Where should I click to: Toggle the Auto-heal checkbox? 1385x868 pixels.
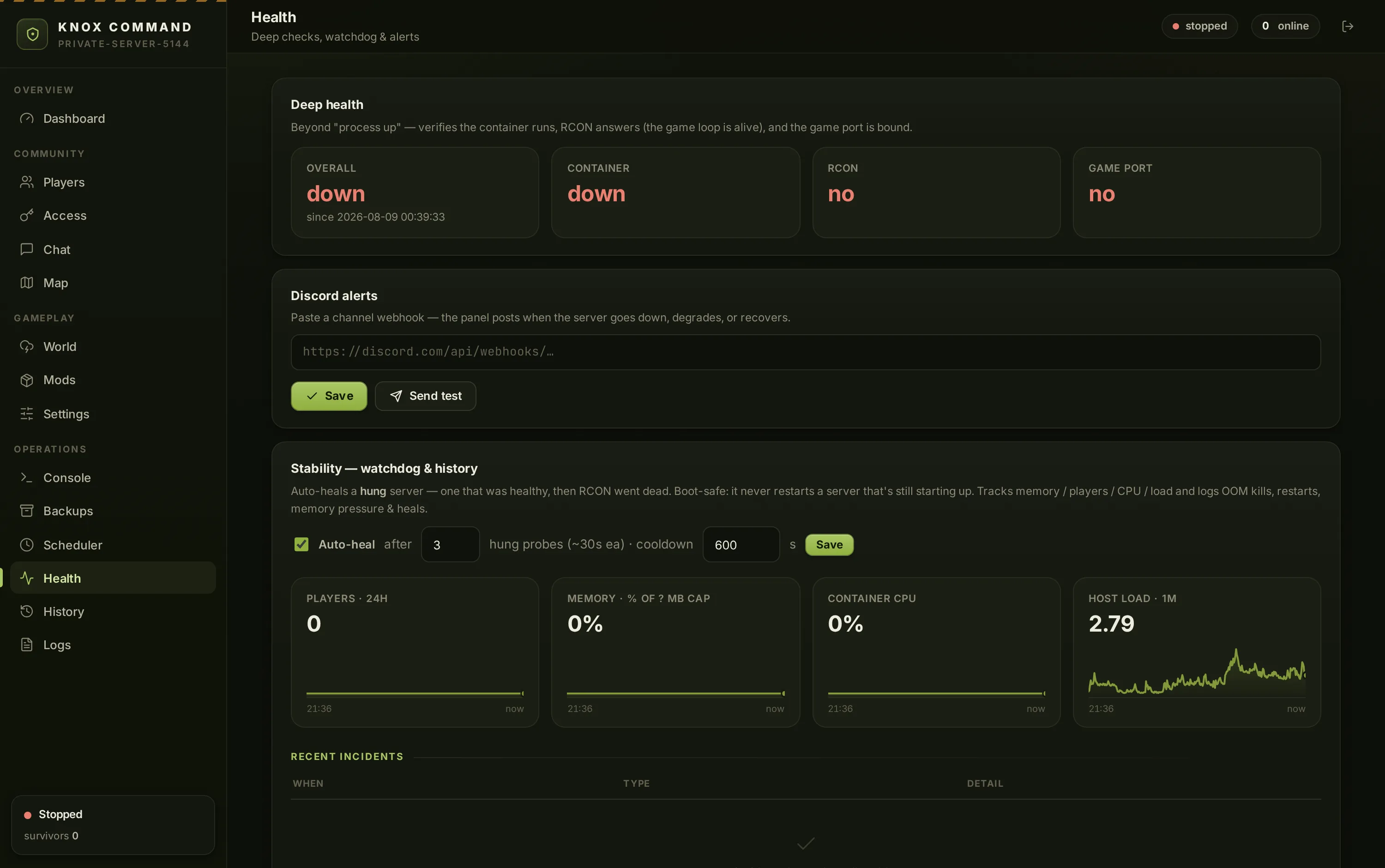(x=301, y=544)
